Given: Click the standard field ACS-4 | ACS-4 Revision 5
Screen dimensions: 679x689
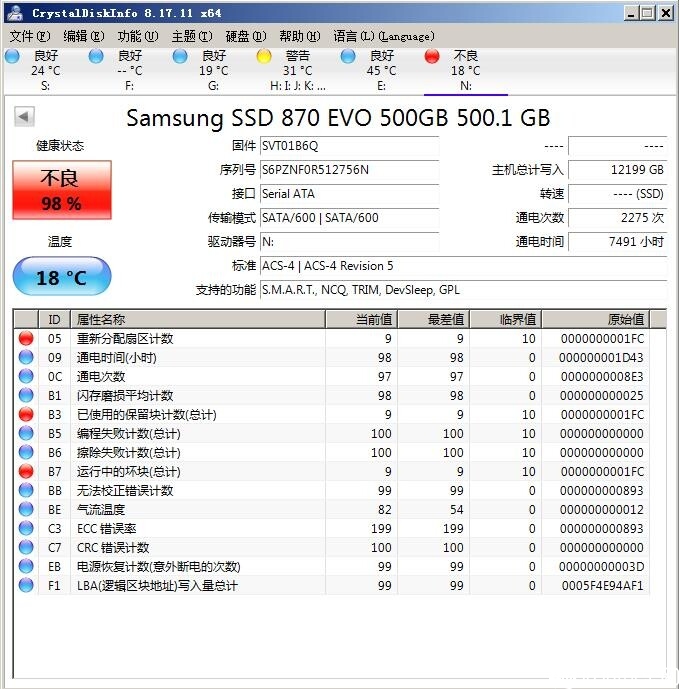Looking at the screenshot, I should click(464, 266).
